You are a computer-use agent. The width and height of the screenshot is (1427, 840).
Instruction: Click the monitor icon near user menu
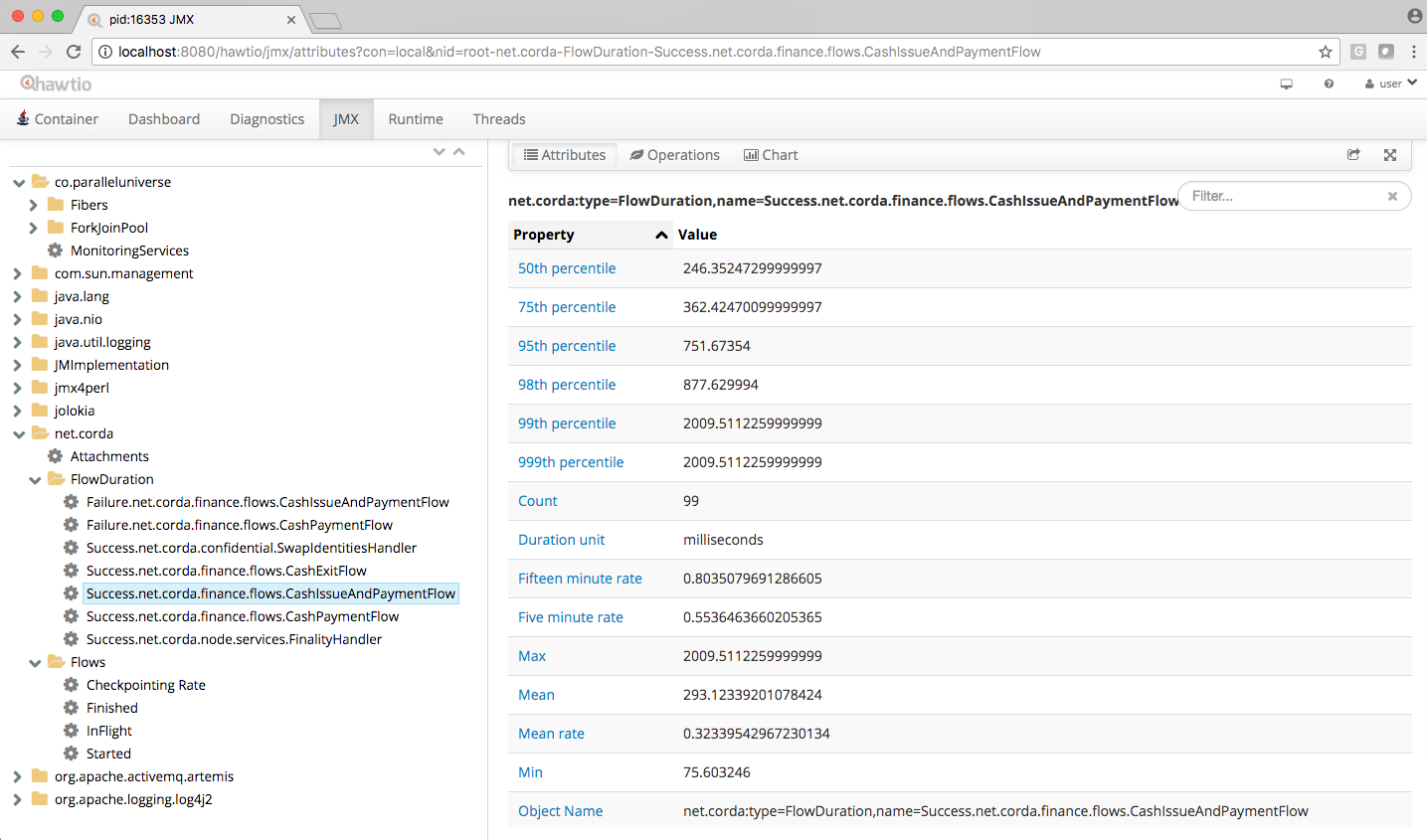tap(1286, 84)
